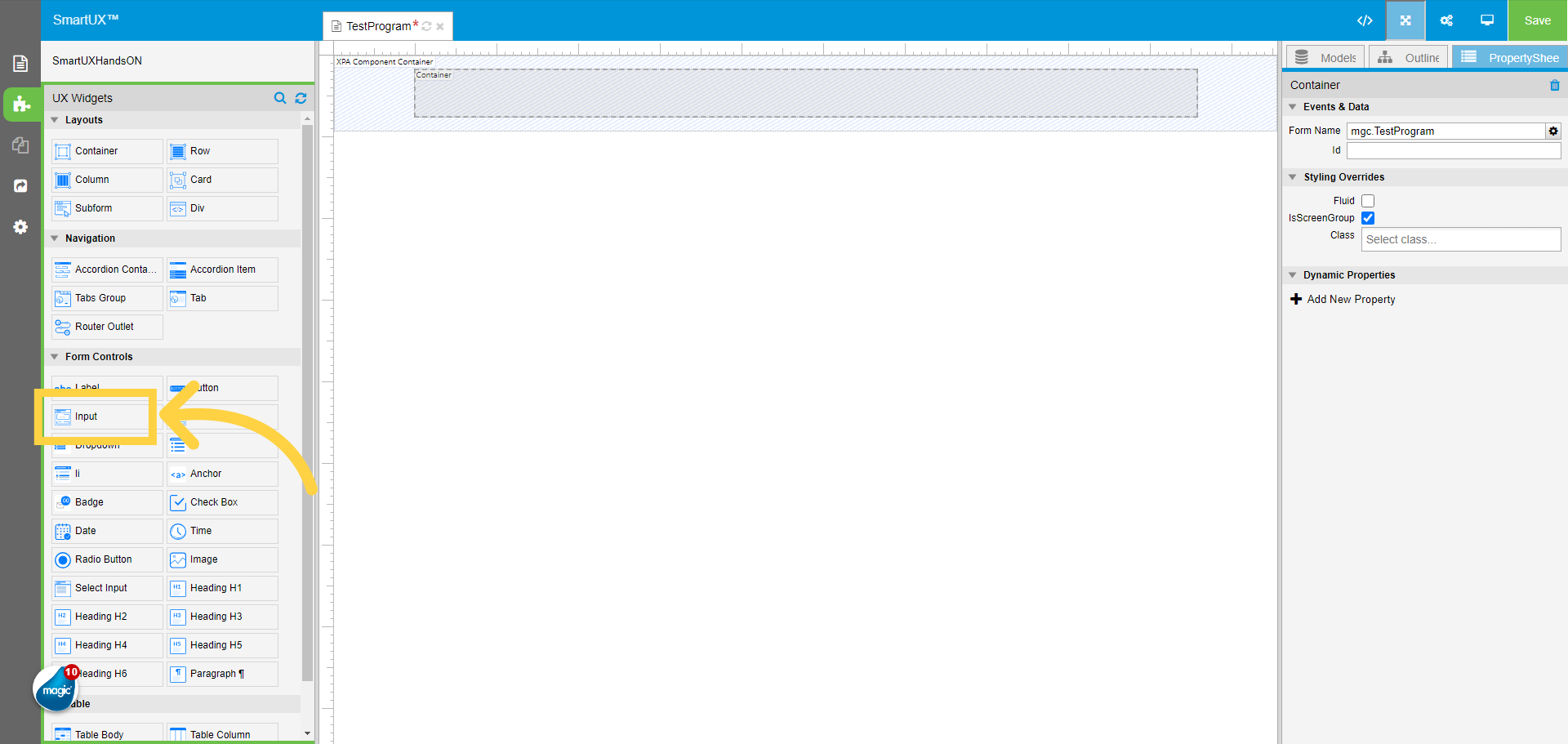This screenshot has width=1568, height=744.
Task: Open the Form Name gear settings button
Action: point(1553,131)
